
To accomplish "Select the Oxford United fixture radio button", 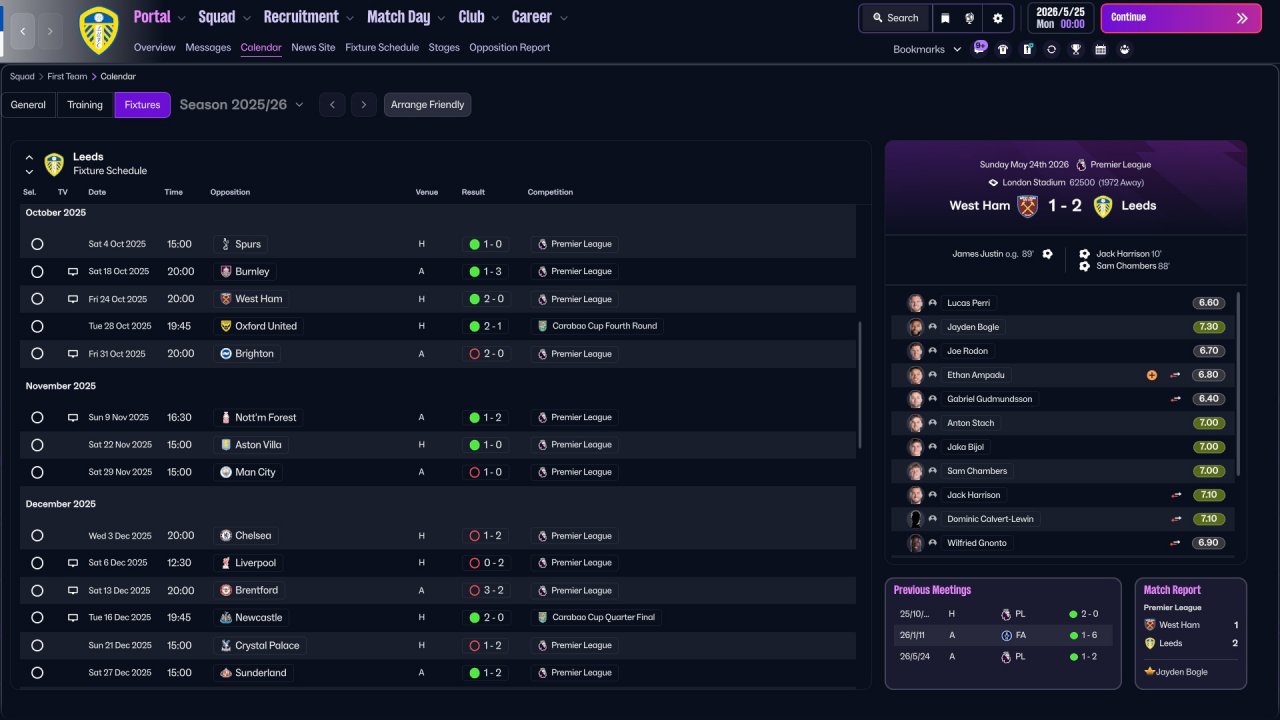I will (x=37, y=326).
